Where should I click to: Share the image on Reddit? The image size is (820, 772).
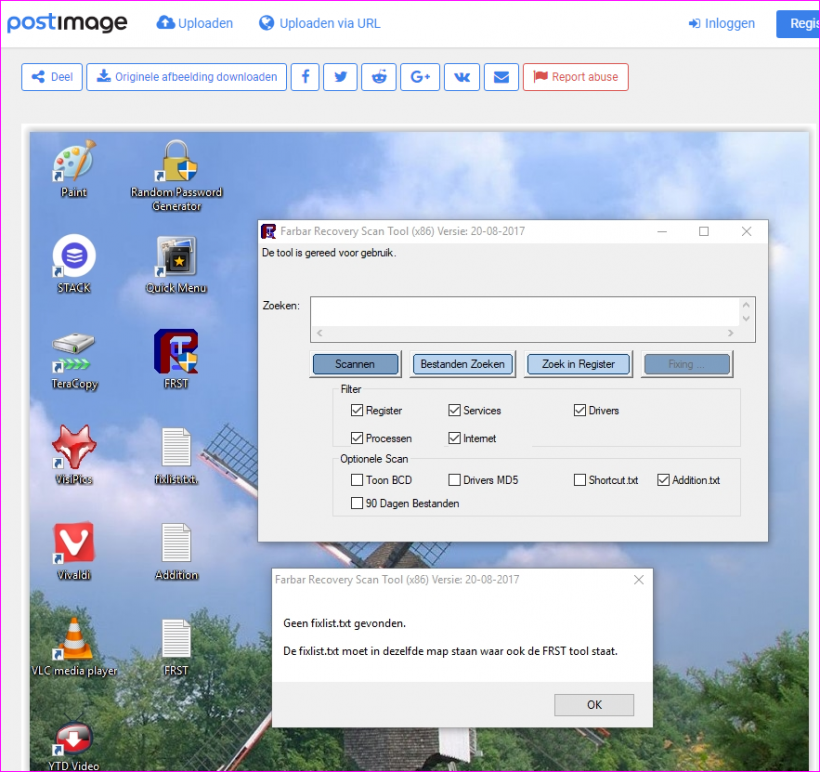pos(379,77)
